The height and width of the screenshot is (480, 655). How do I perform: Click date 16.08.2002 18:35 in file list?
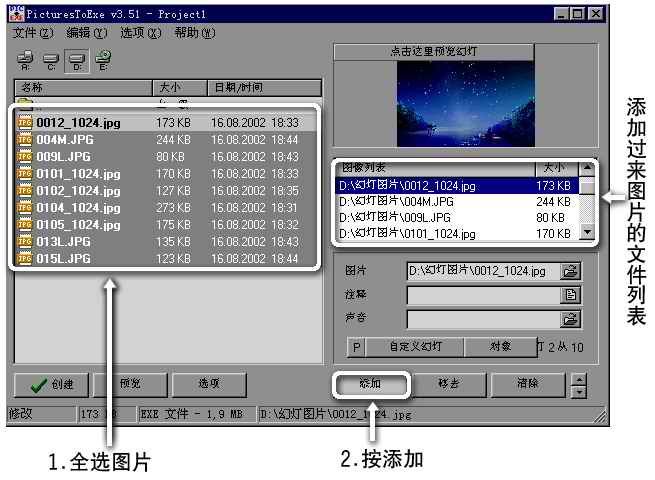[255, 190]
